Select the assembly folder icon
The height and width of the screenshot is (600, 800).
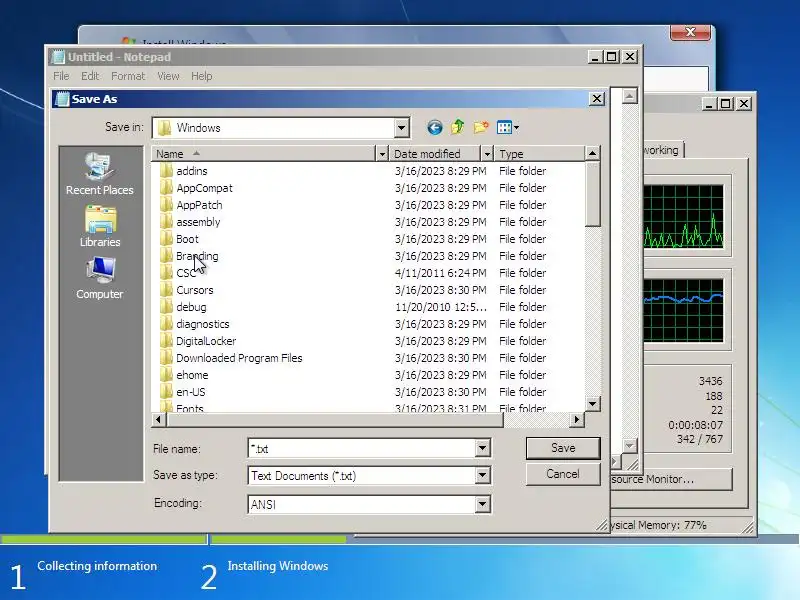coord(166,221)
